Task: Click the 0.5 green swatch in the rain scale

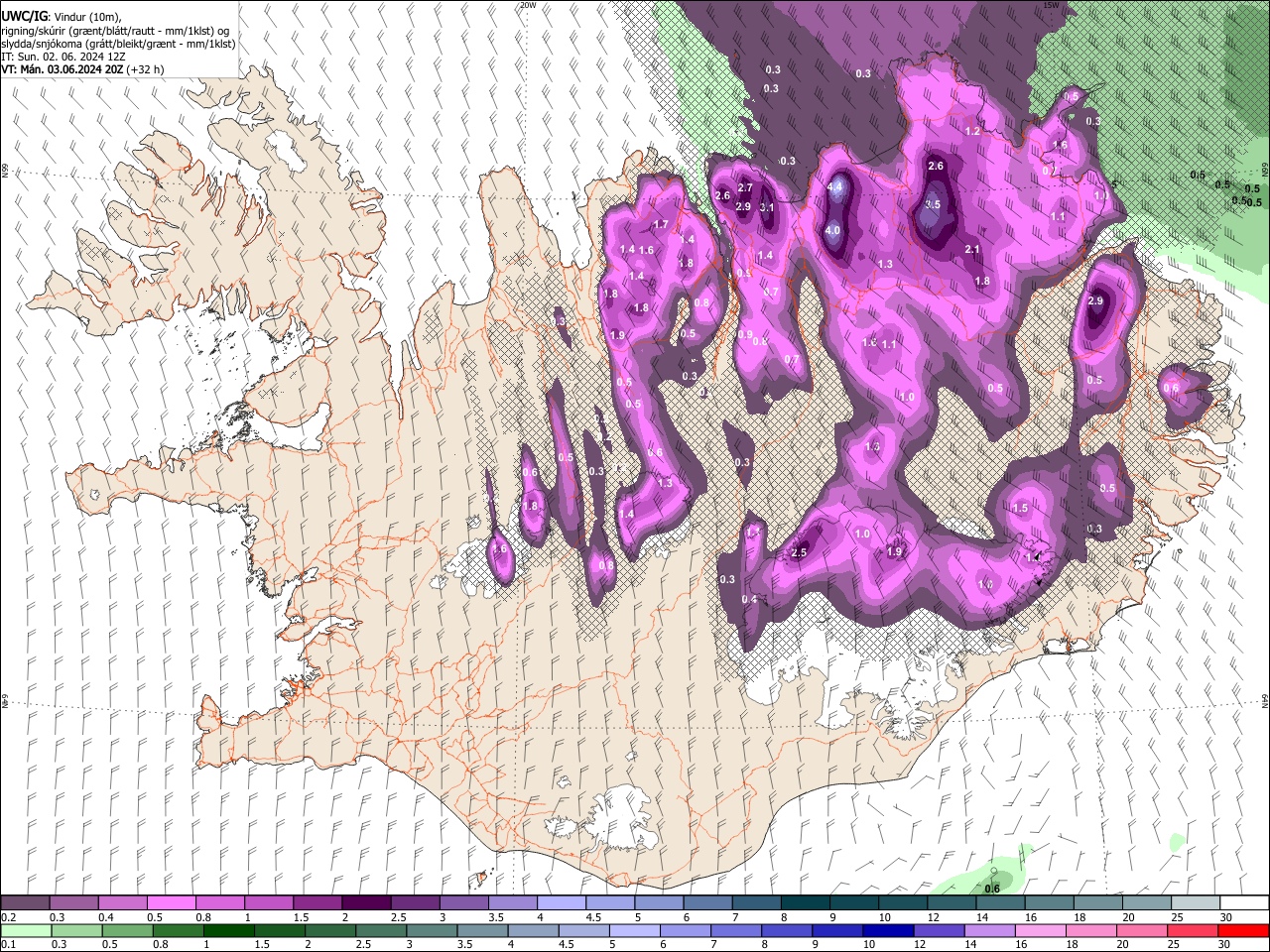Action: point(127,931)
